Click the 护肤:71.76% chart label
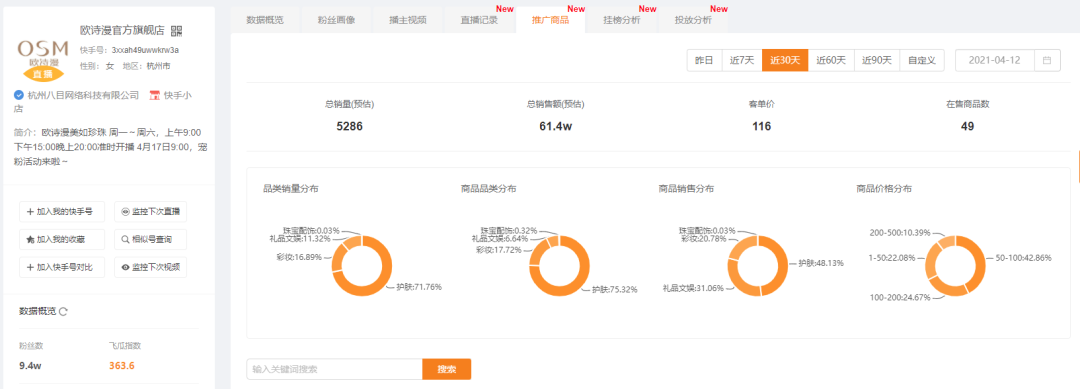 point(419,287)
